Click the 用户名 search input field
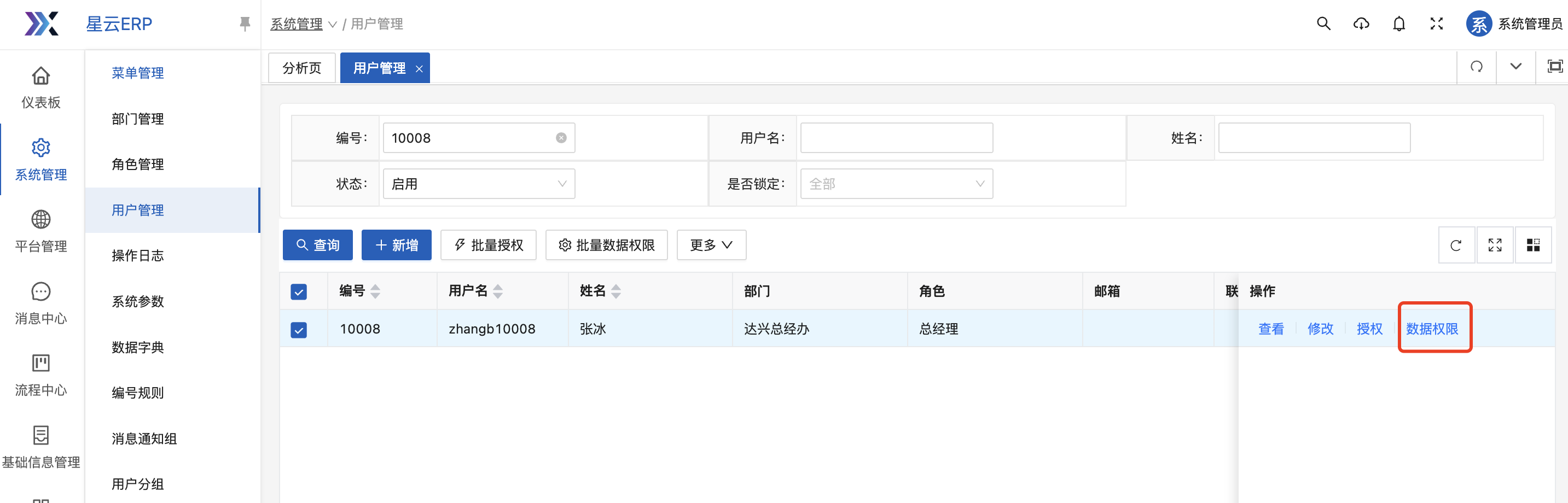 (x=896, y=138)
